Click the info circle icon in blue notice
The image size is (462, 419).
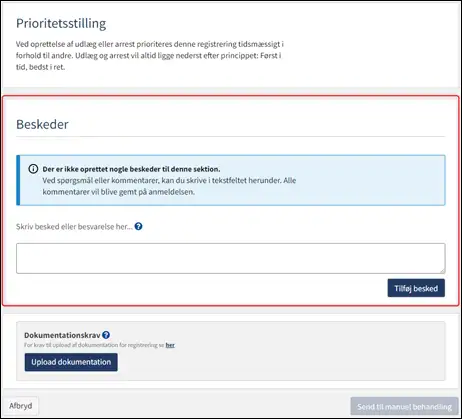click(x=33, y=169)
